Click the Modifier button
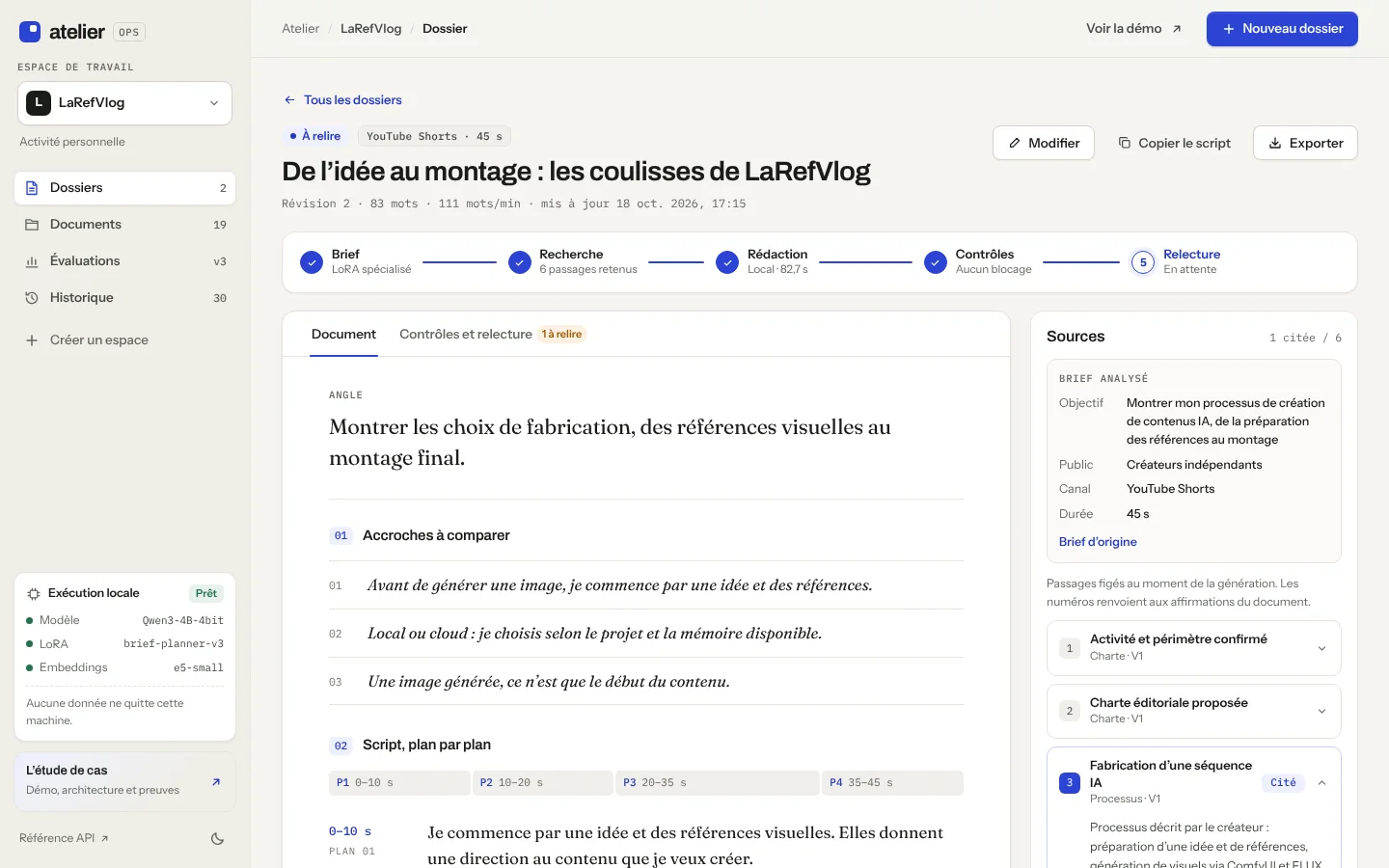 (1044, 143)
